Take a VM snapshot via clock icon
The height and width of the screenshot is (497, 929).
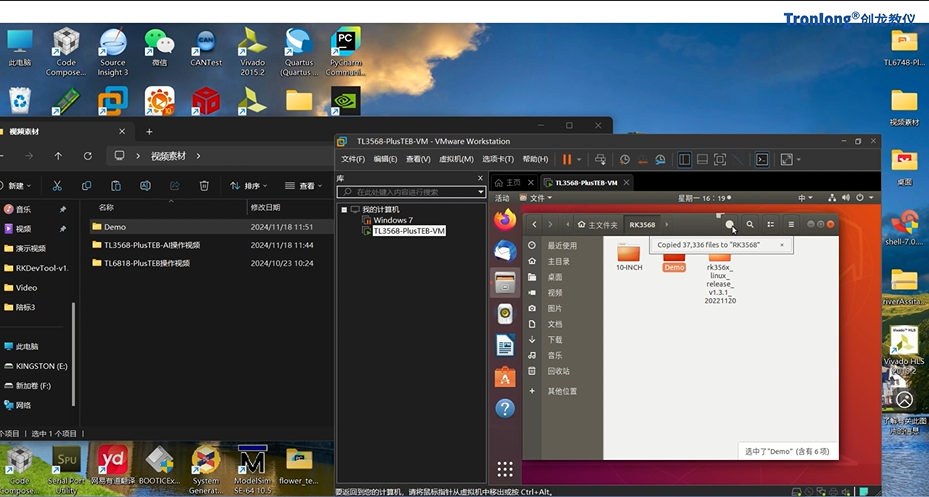tap(624, 159)
